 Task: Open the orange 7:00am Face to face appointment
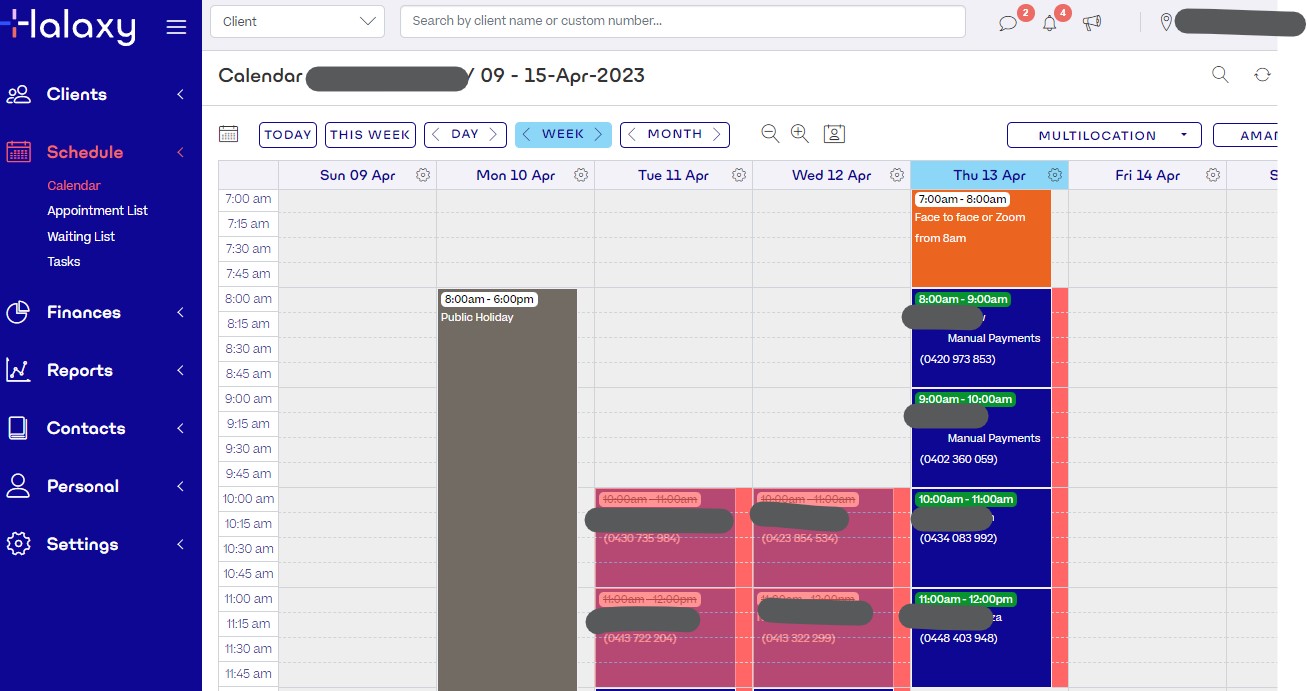coord(981,238)
